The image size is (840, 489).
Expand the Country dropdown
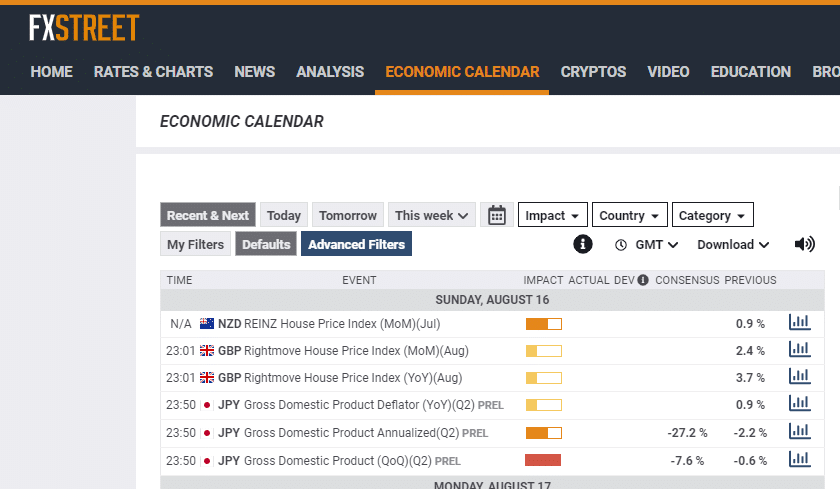coord(628,215)
